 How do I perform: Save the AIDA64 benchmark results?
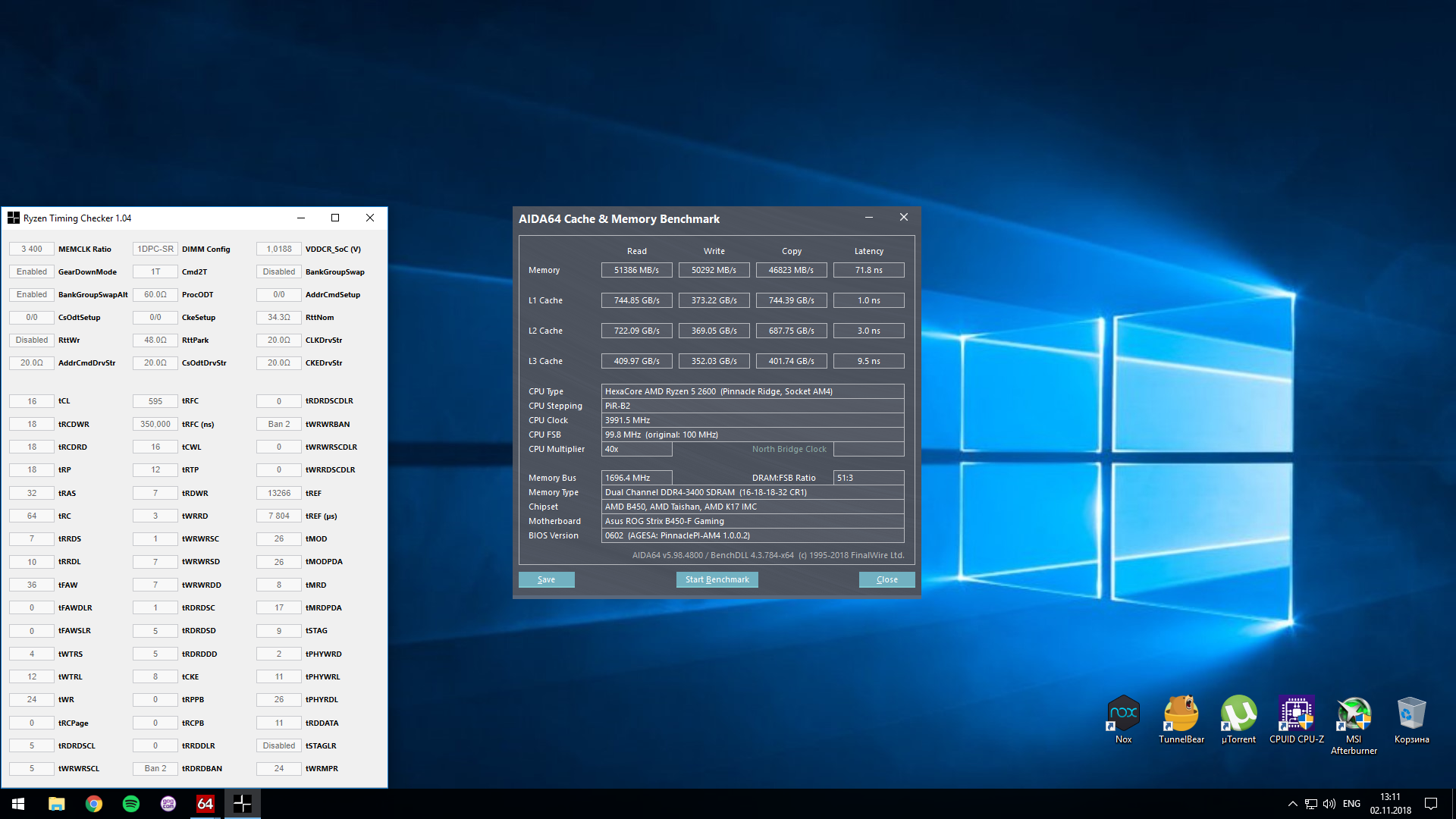tap(546, 579)
